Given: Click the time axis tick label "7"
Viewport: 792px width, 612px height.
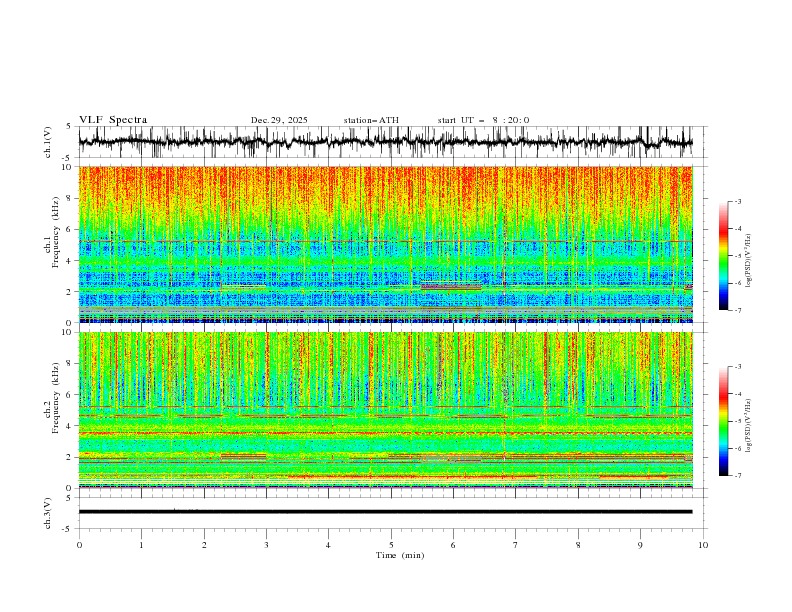Looking at the screenshot, I should (x=516, y=545).
